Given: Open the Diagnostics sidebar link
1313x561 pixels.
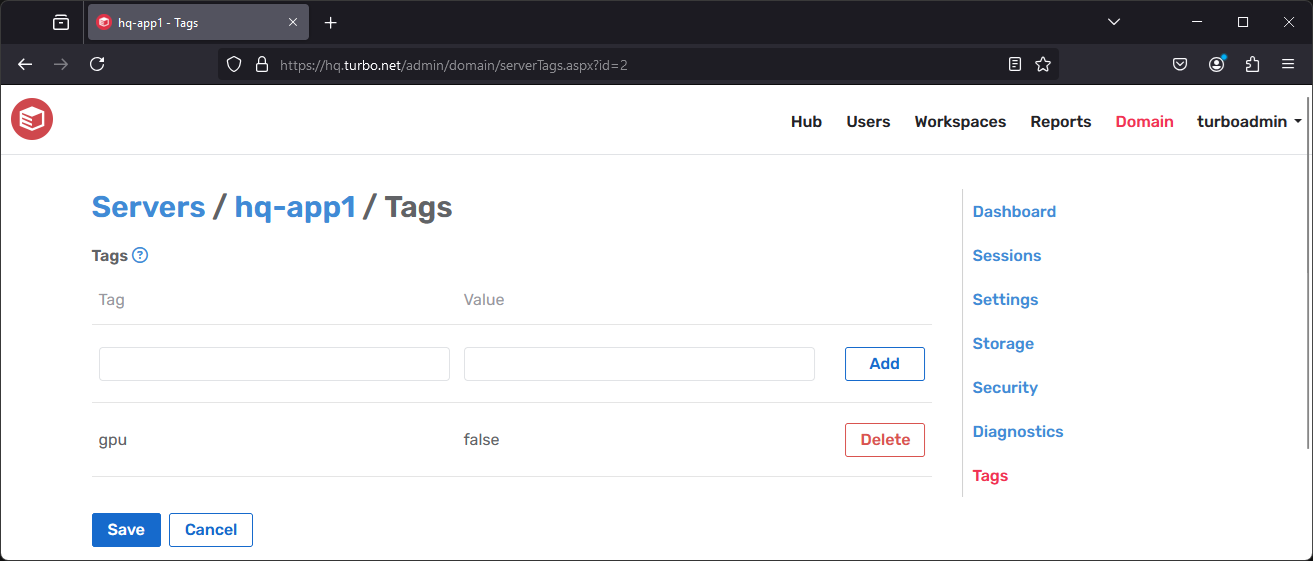Looking at the screenshot, I should 1018,432.
